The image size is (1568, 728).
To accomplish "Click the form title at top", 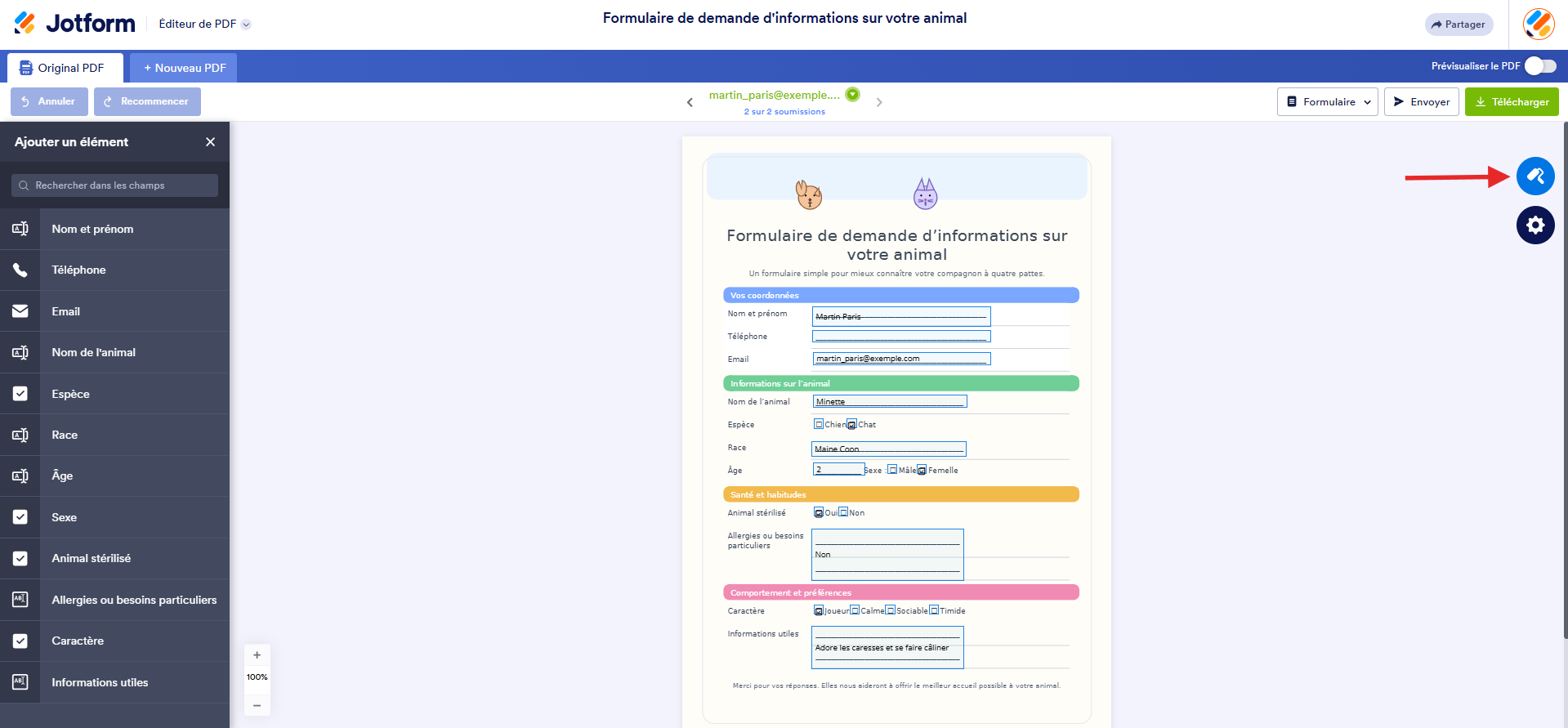I will (x=784, y=18).
